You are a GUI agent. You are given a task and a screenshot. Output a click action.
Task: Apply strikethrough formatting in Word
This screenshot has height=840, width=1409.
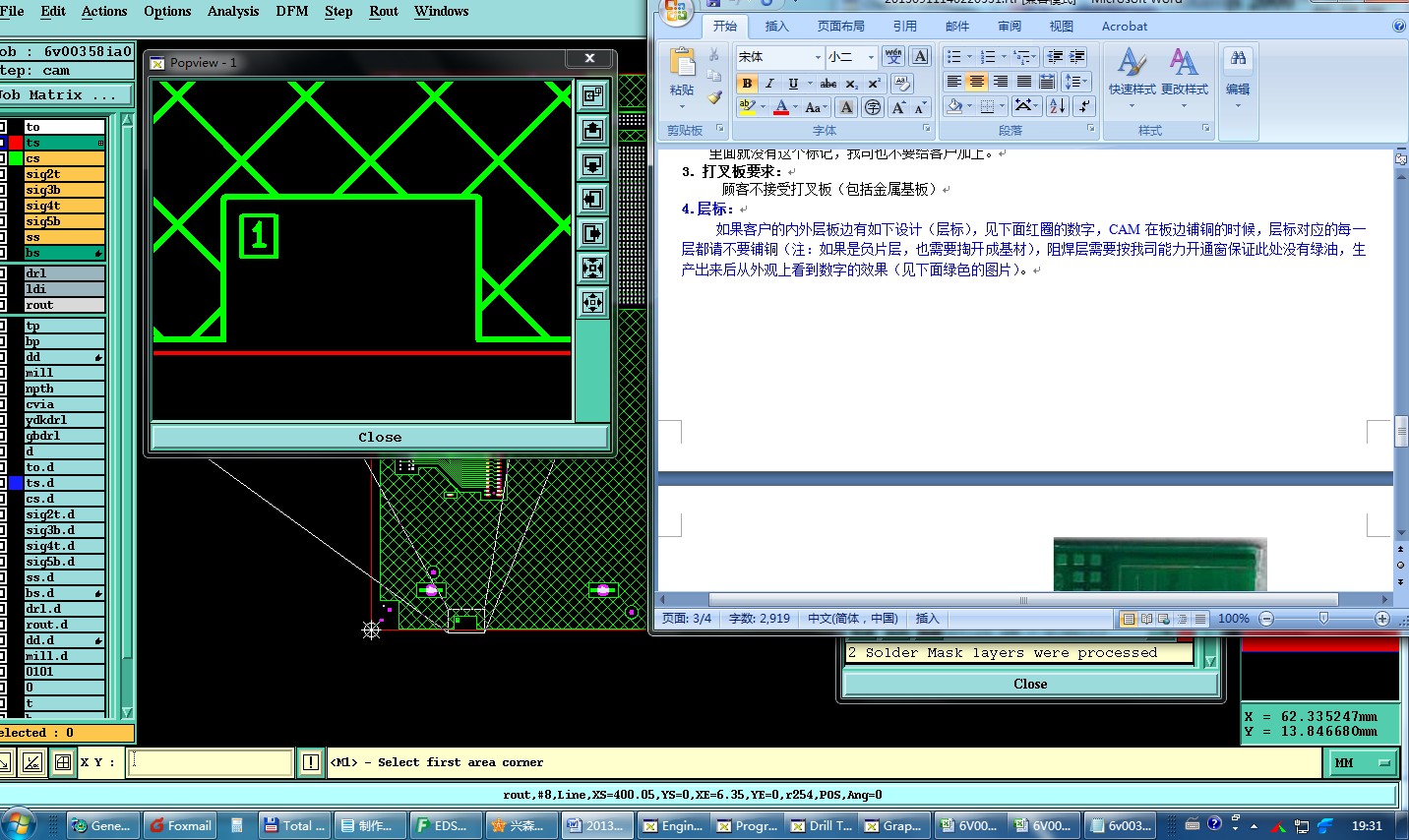tap(828, 84)
